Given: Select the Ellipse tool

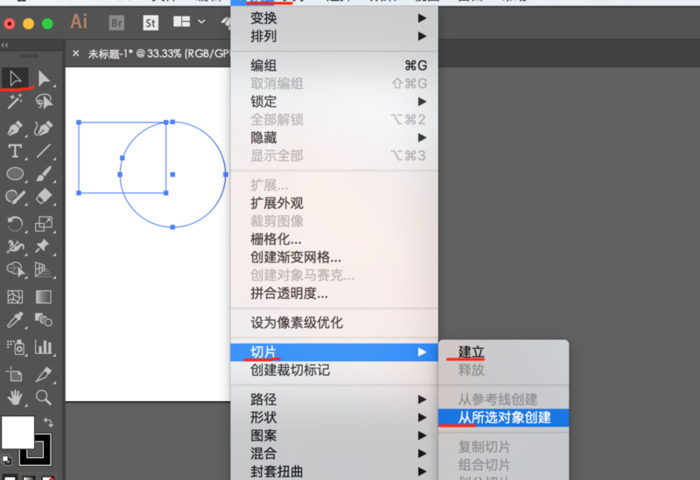Looking at the screenshot, I should pos(15,173).
